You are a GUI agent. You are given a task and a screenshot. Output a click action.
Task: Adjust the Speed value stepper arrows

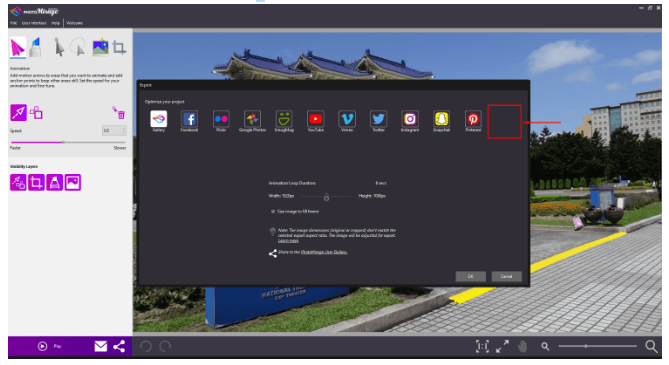point(124,130)
